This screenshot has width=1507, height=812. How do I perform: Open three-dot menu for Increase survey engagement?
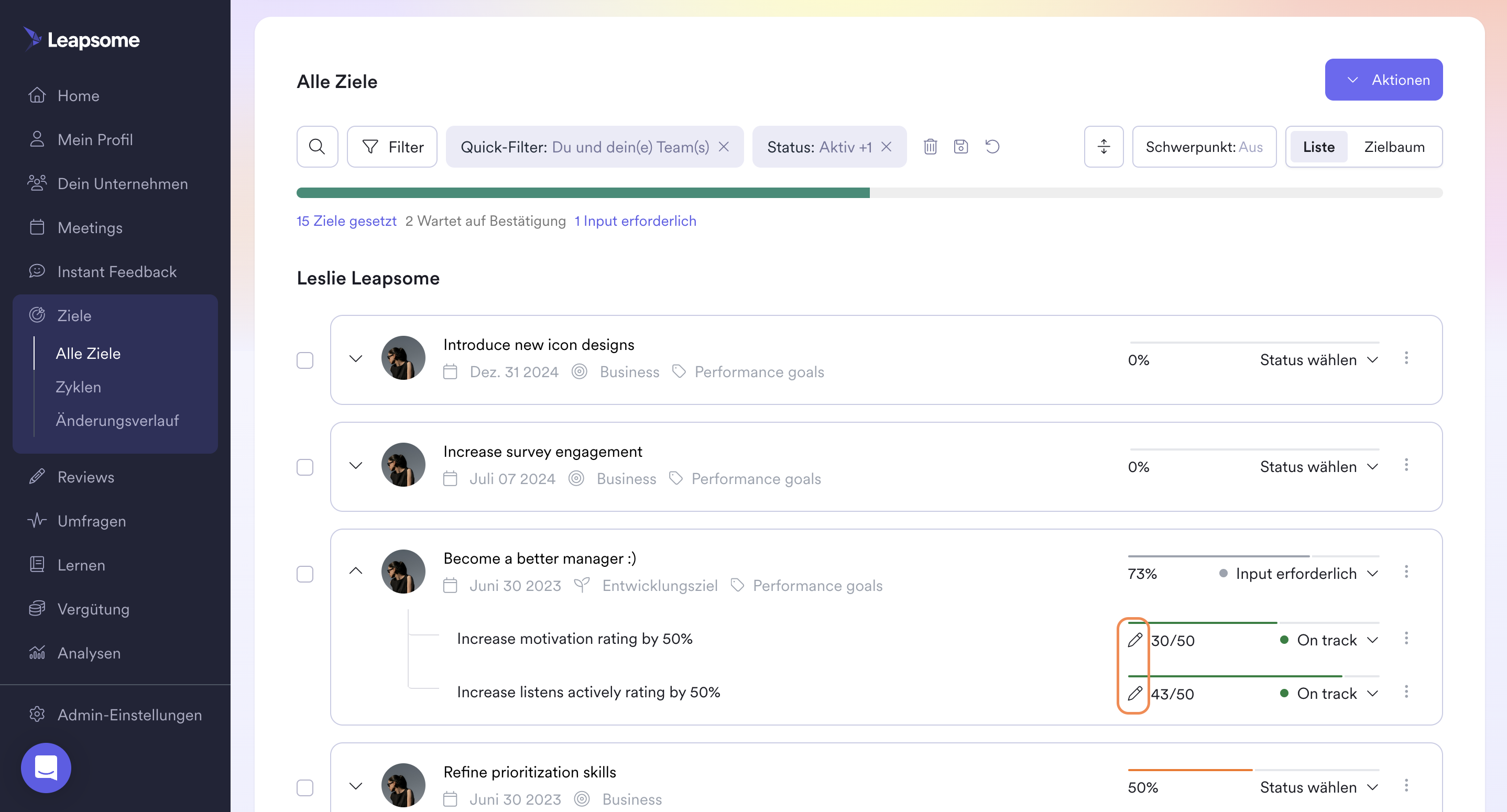click(x=1406, y=465)
